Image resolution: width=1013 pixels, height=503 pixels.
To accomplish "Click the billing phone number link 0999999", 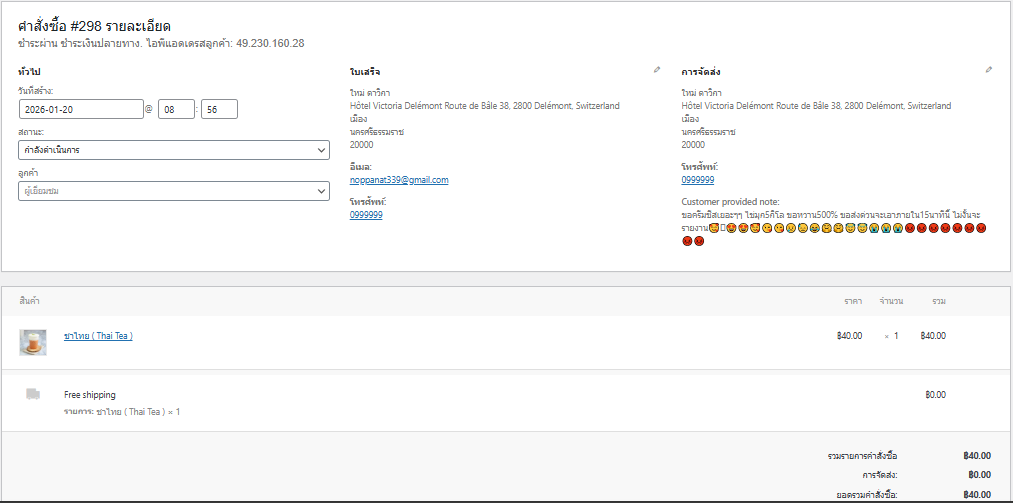I will [366, 215].
